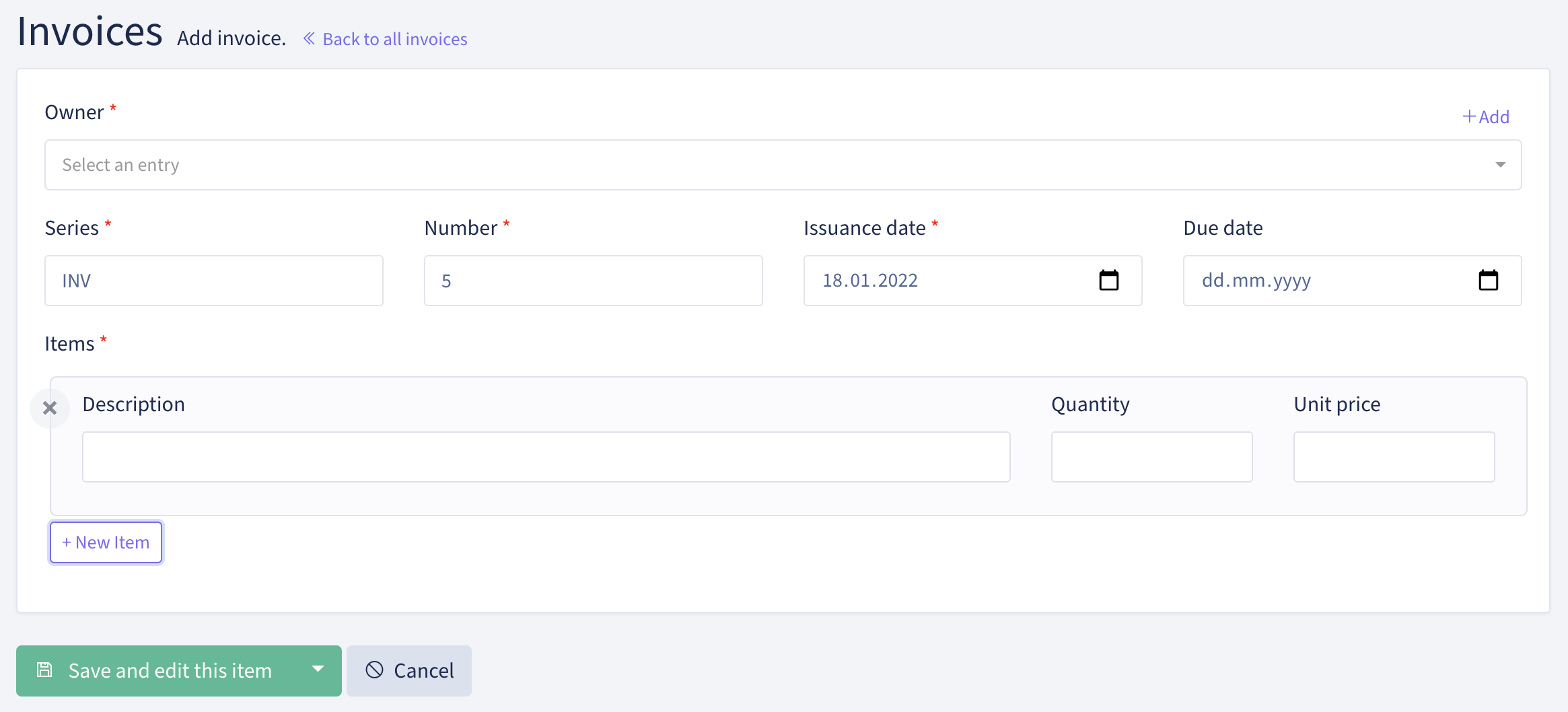Expand the Owner dropdown arrow

pos(1500,165)
